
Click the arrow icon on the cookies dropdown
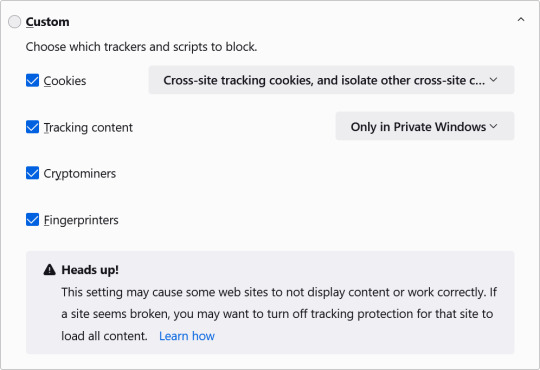pyautogui.click(x=494, y=80)
